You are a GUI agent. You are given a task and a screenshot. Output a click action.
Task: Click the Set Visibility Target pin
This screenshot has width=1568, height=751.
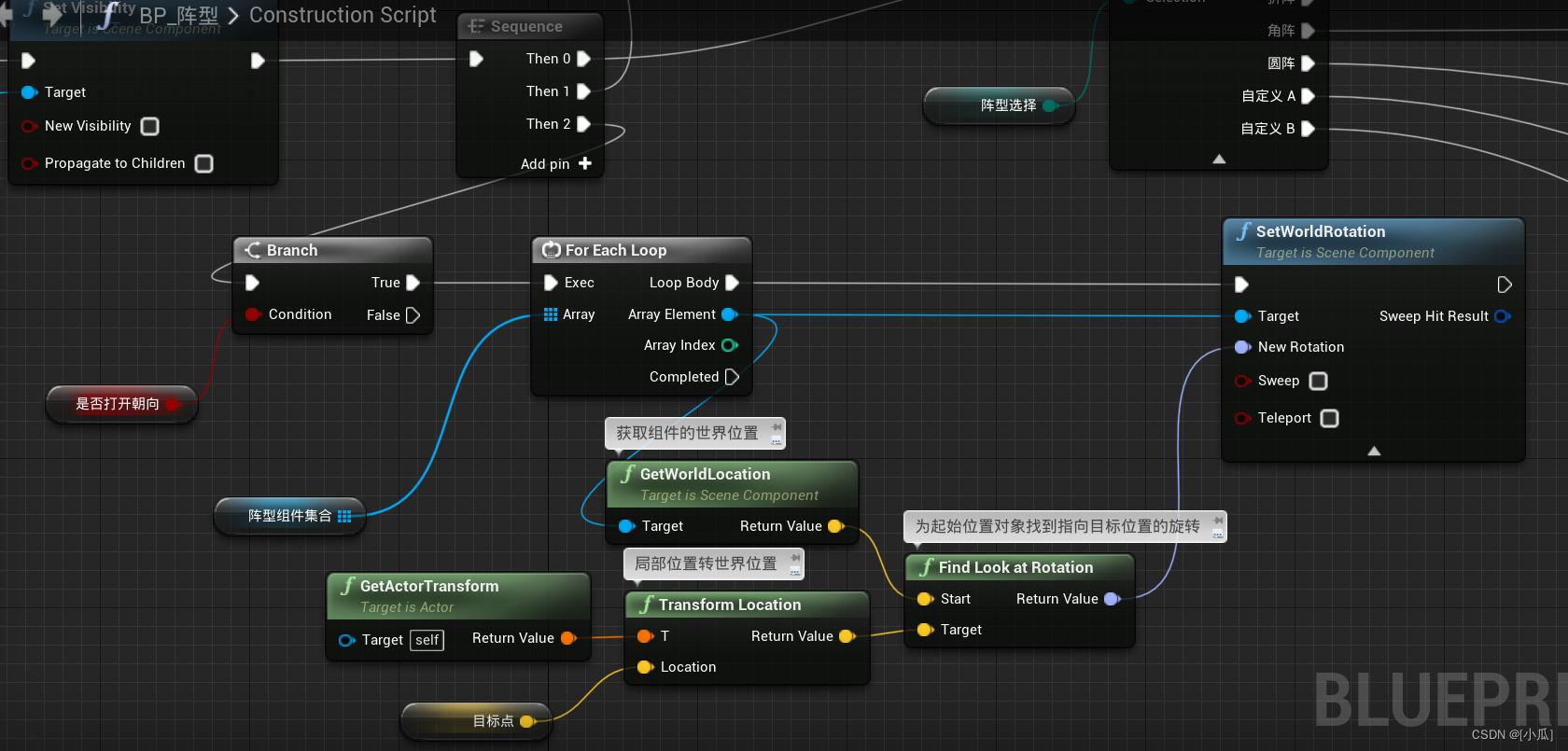tap(29, 92)
